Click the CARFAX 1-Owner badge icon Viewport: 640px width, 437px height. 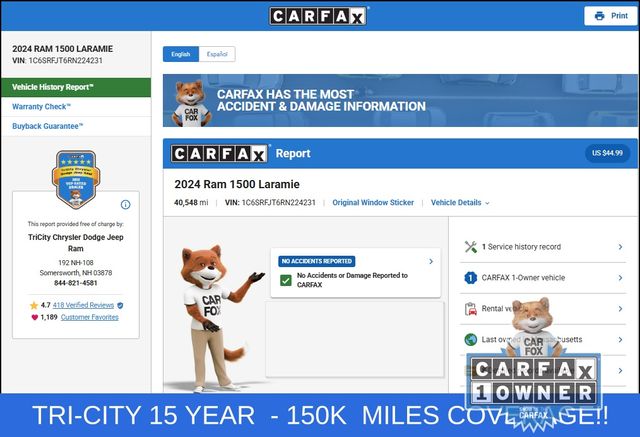471,277
